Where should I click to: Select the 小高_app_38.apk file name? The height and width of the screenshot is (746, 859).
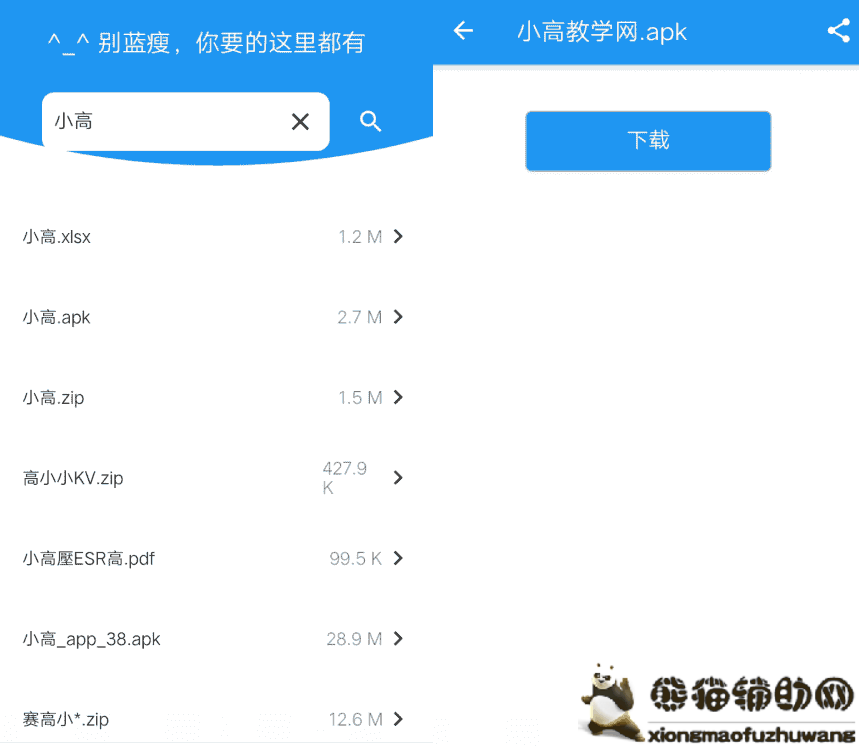click(92, 640)
